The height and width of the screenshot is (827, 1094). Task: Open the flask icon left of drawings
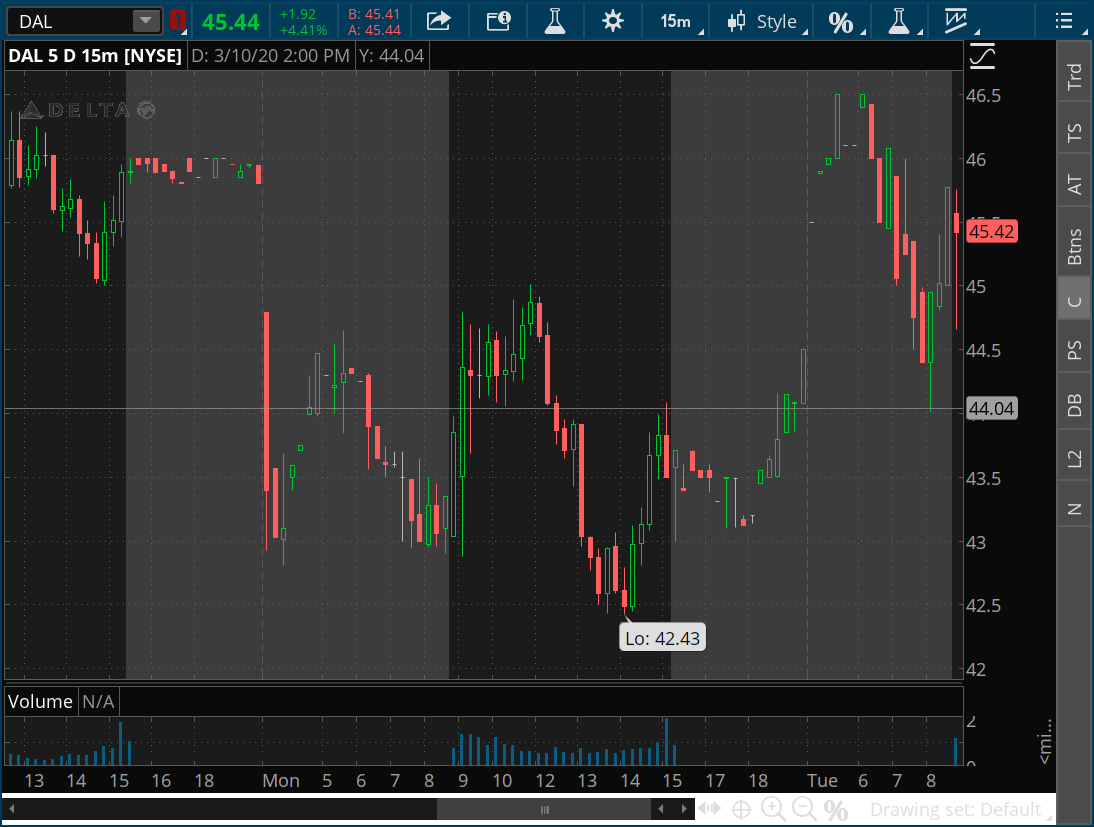pos(899,21)
